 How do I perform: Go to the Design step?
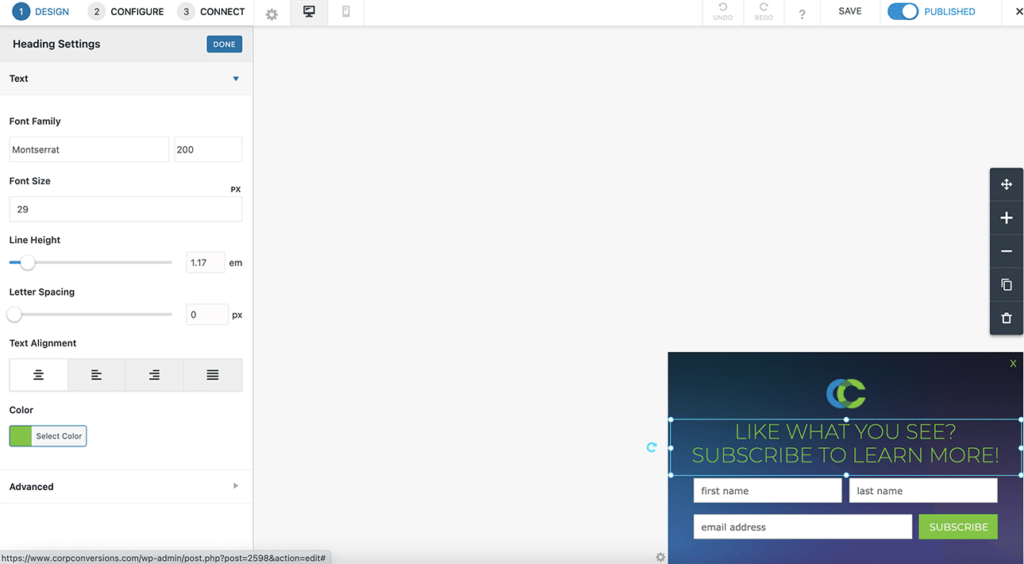coord(40,12)
